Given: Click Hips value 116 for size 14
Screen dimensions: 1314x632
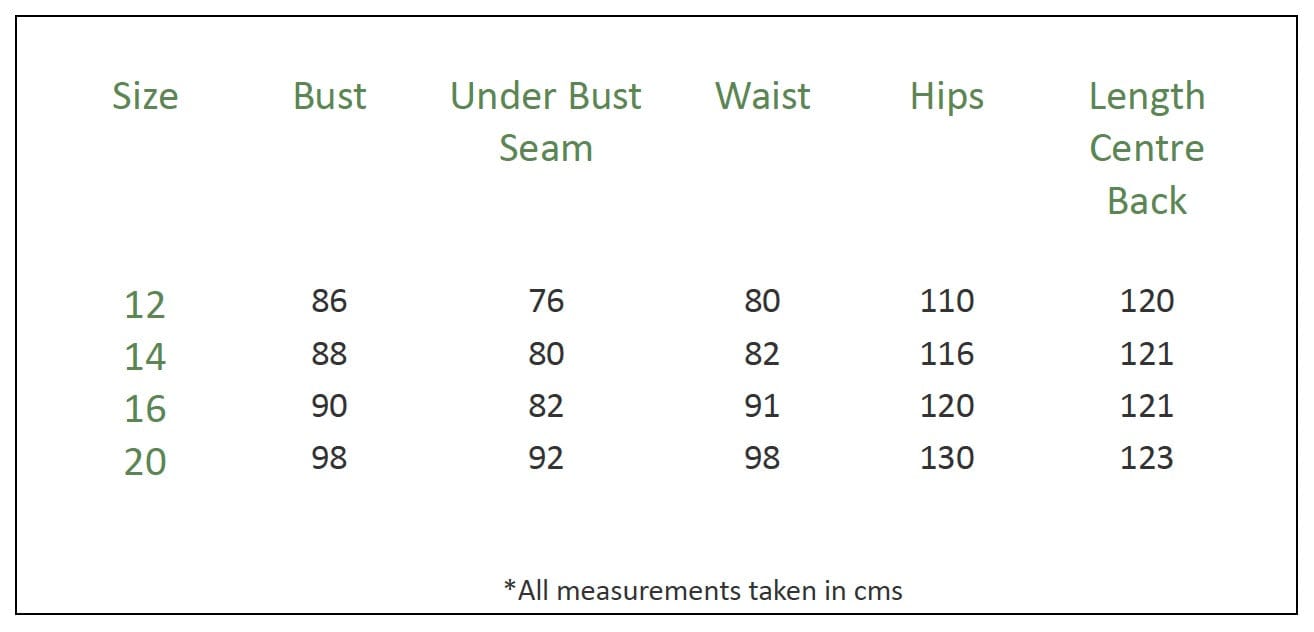Looking at the screenshot, I should [946, 353].
